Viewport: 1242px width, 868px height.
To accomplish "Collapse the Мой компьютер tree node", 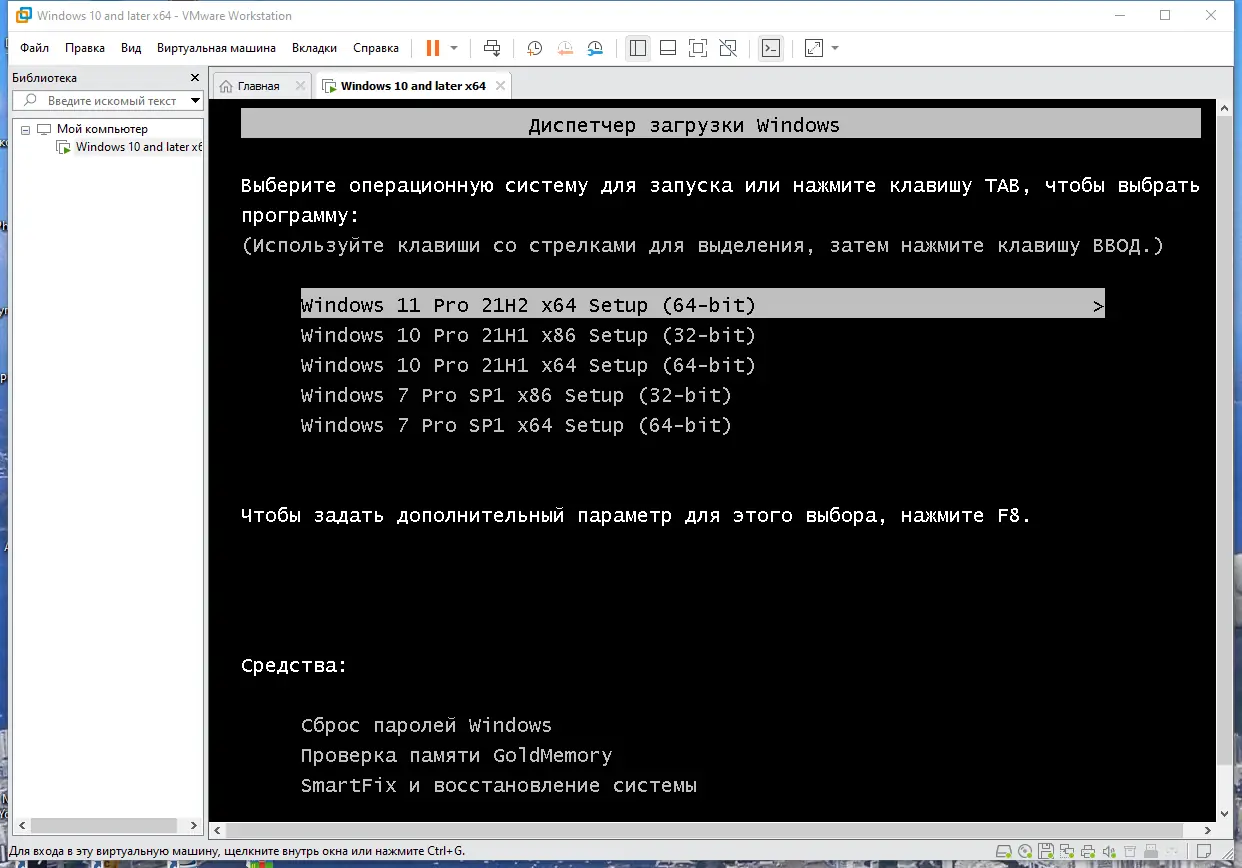I will 26,130.
